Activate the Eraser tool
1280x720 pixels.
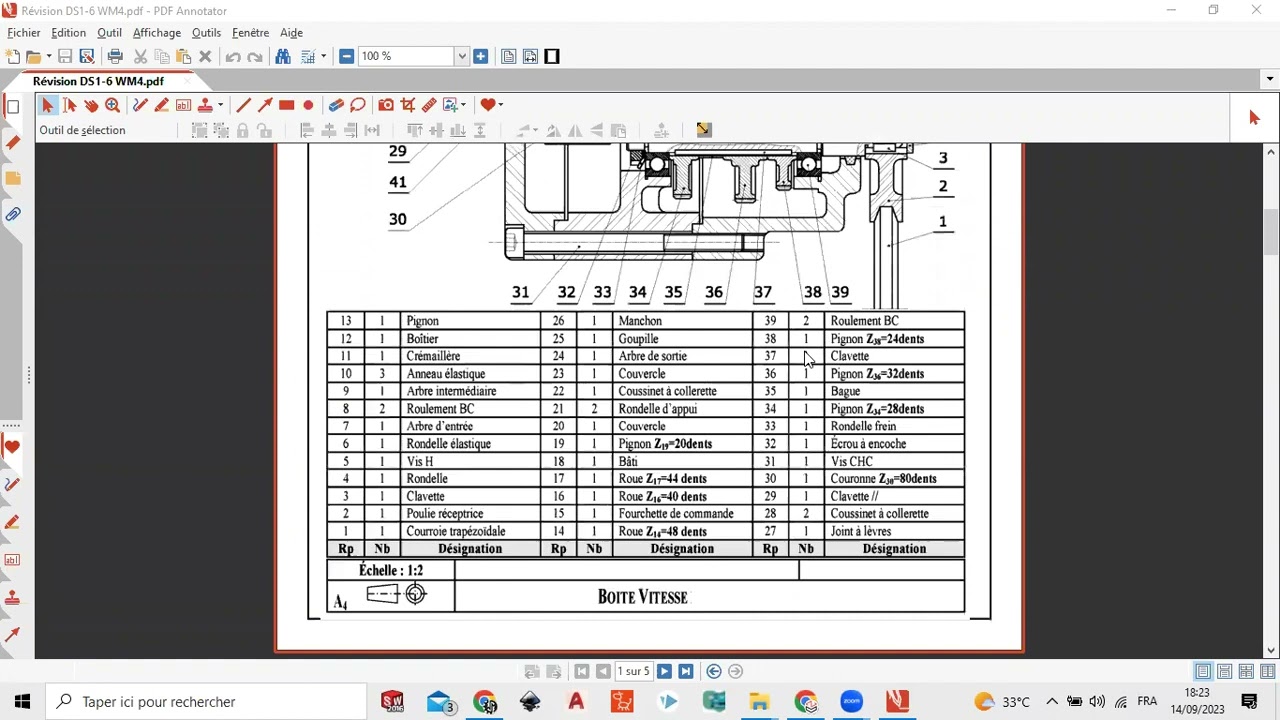[x=336, y=105]
